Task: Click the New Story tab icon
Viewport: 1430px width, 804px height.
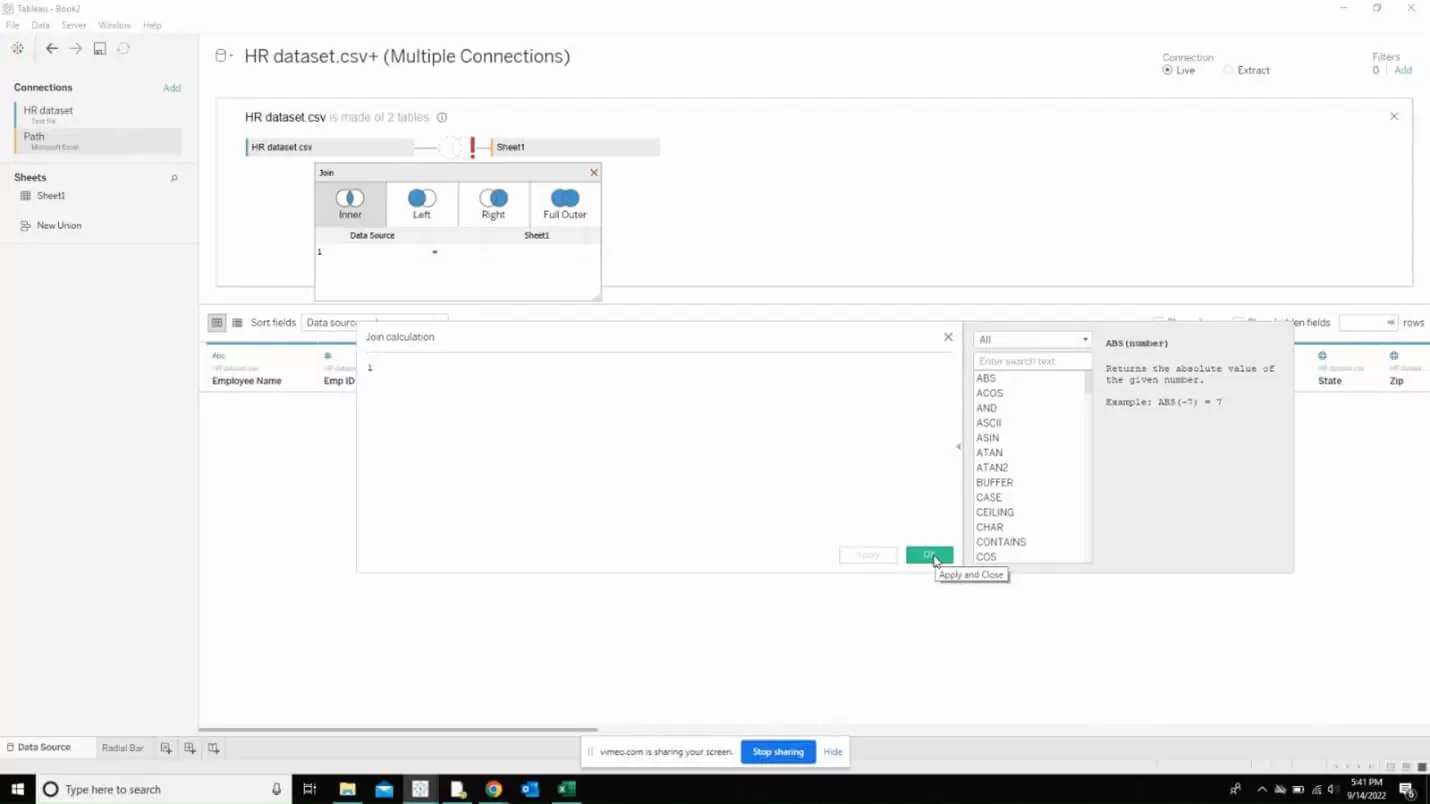Action: [x=214, y=748]
